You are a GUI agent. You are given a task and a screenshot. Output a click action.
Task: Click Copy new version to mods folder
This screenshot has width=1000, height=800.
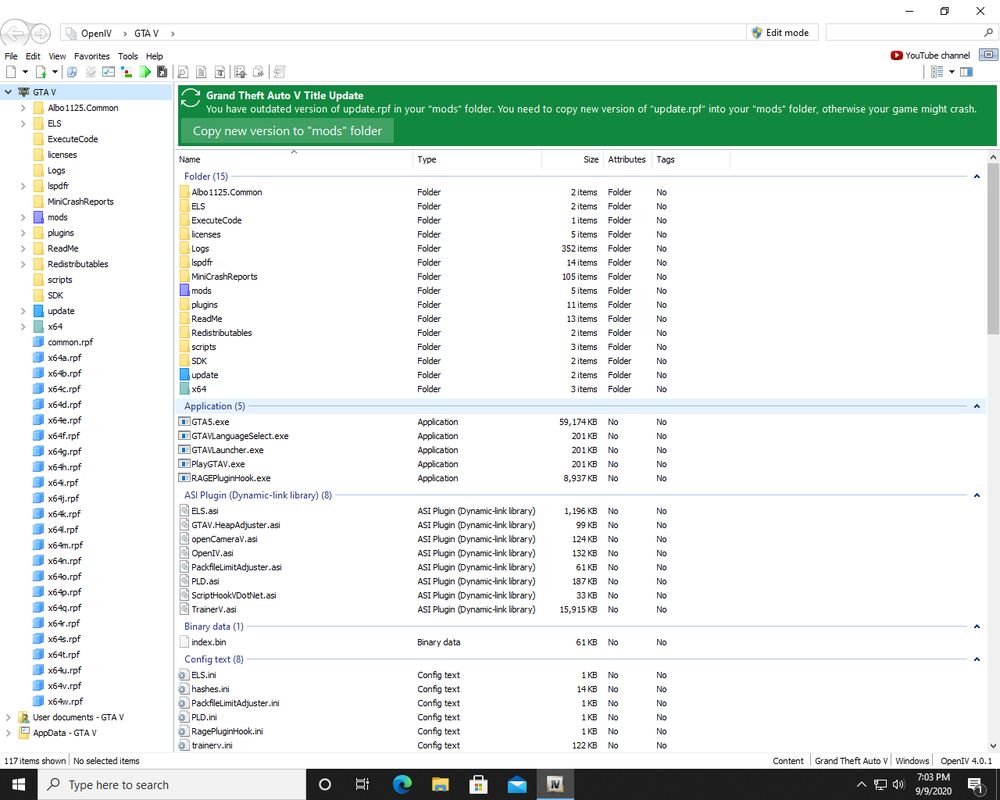[286, 130]
